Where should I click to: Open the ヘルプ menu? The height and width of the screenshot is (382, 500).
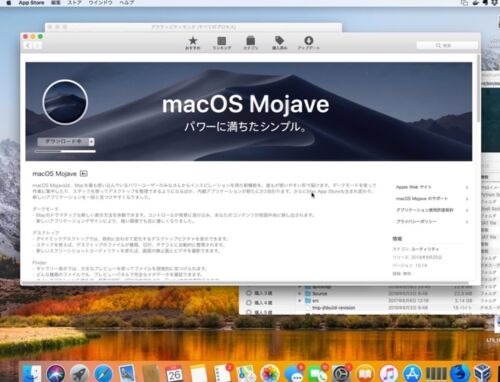point(127,3)
